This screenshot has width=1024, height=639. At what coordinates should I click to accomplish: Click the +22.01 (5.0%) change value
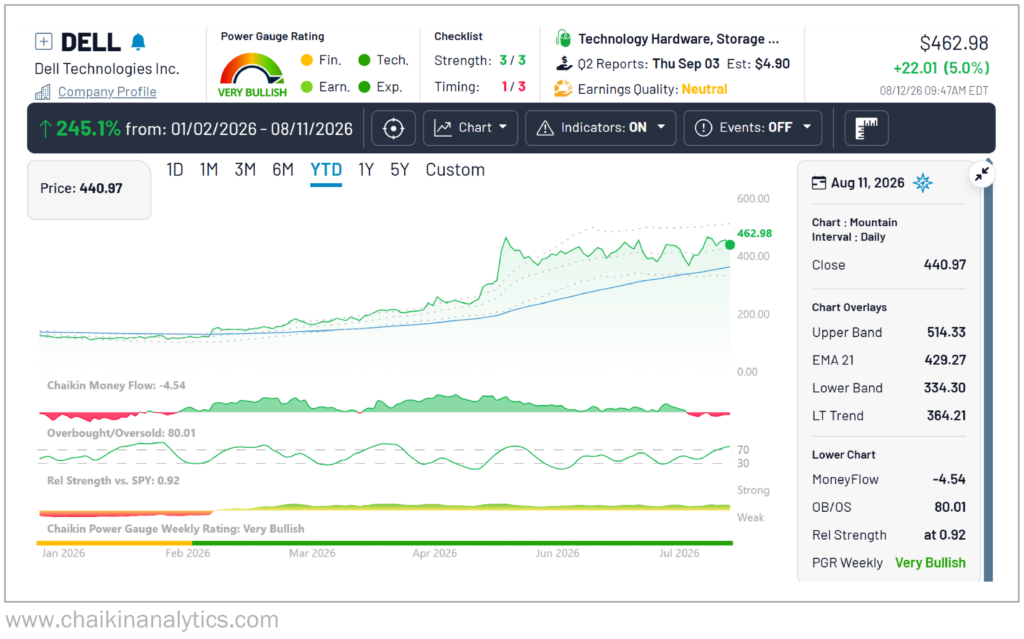pyautogui.click(x=941, y=68)
